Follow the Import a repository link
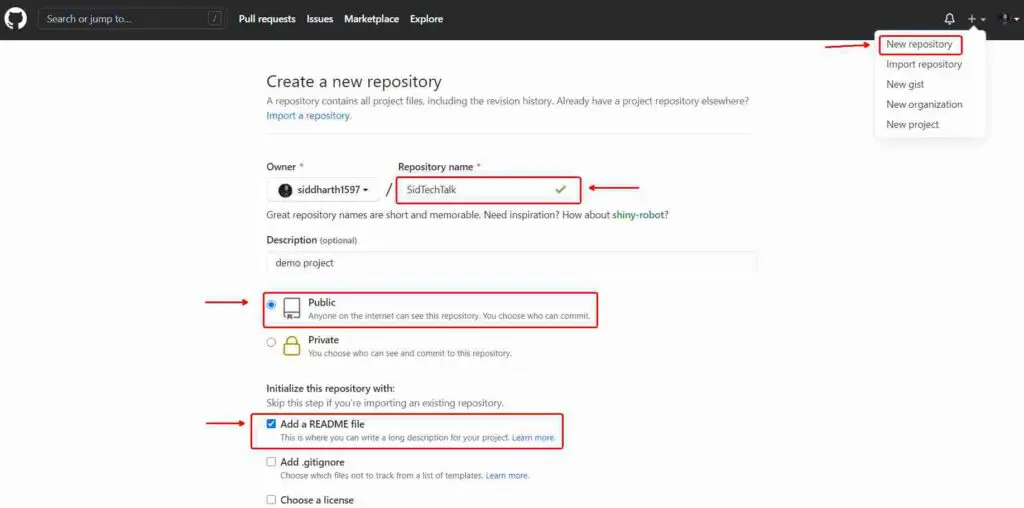 coord(308,116)
